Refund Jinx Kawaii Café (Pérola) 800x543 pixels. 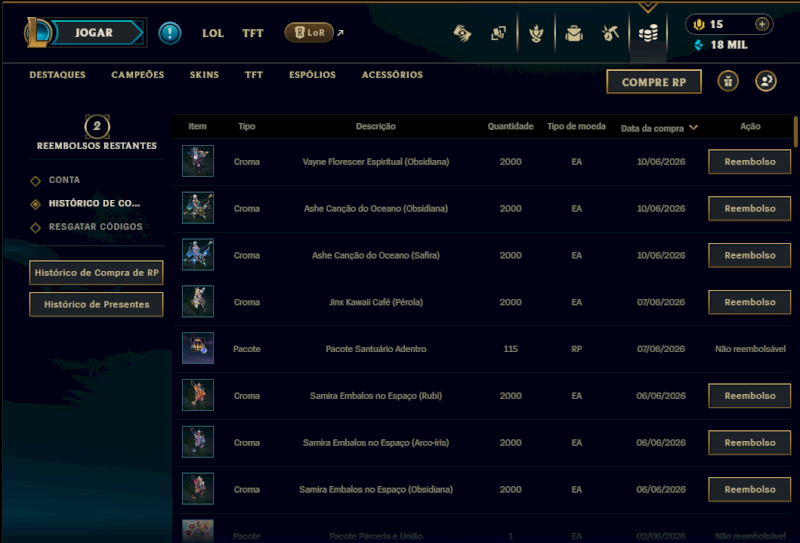[x=749, y=302]
